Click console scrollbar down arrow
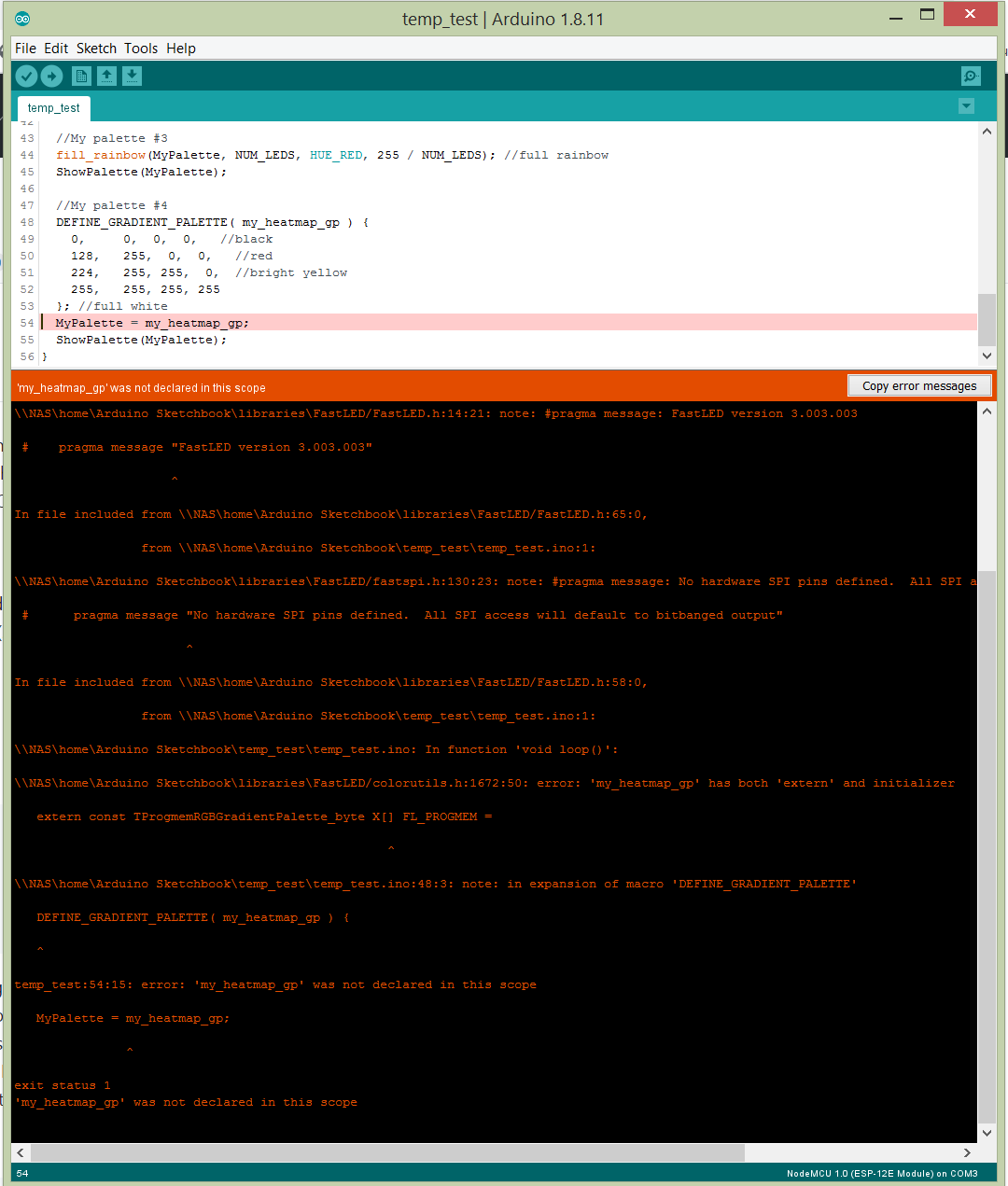The width and height of the screenshot is (1008, 1186). (987, 1133)
